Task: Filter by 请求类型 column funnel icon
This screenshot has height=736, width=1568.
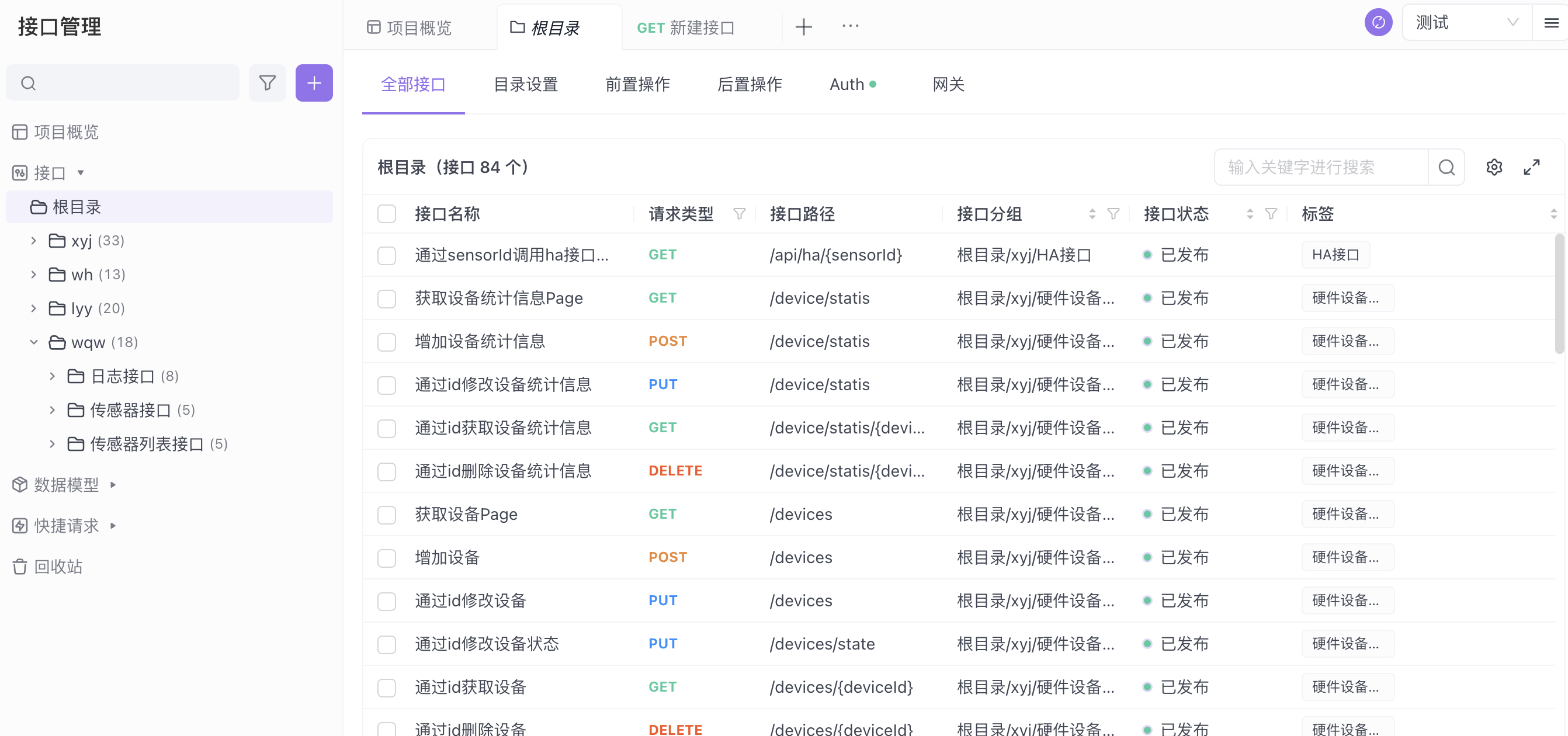Action: click(739, 214)
